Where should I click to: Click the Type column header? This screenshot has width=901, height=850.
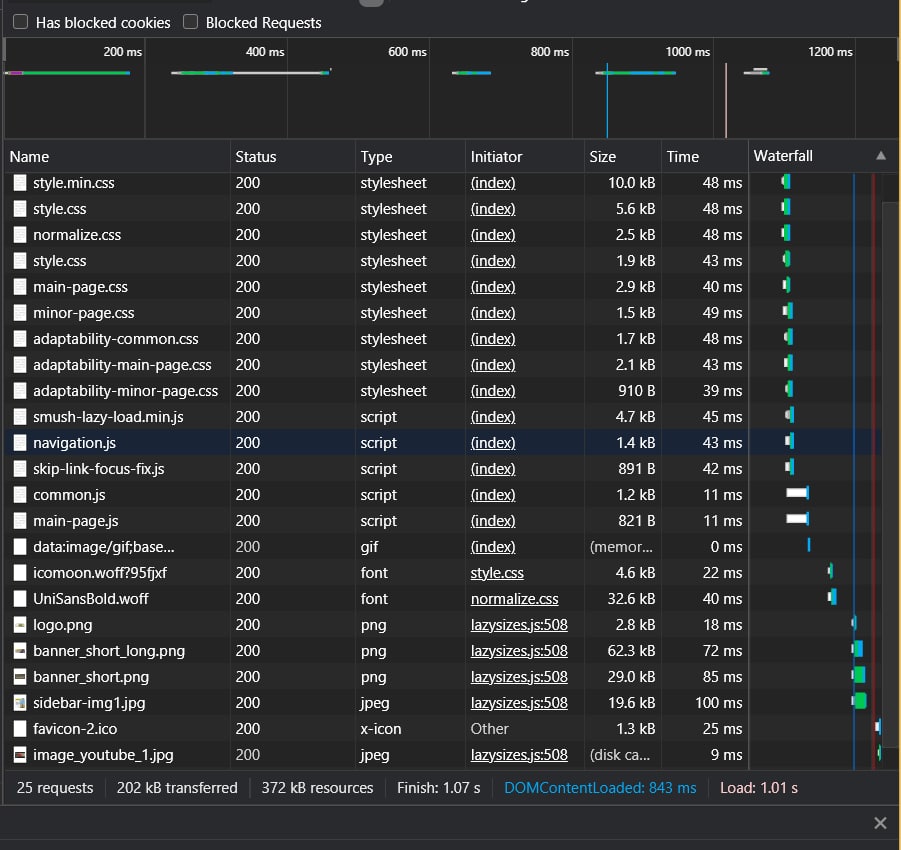[x=377, y=157]
